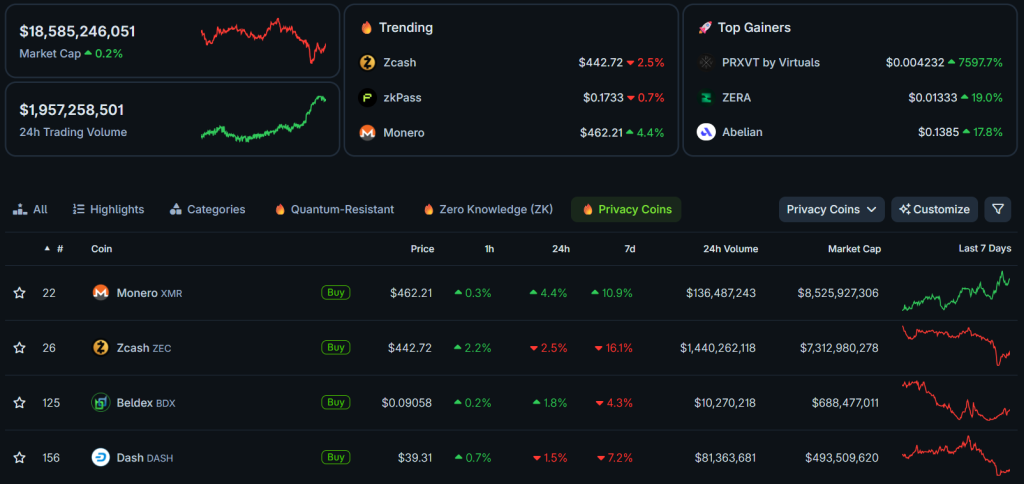Click the Beldex BDX coin logo
The image size is (1024, 484).
click(100, 403)
